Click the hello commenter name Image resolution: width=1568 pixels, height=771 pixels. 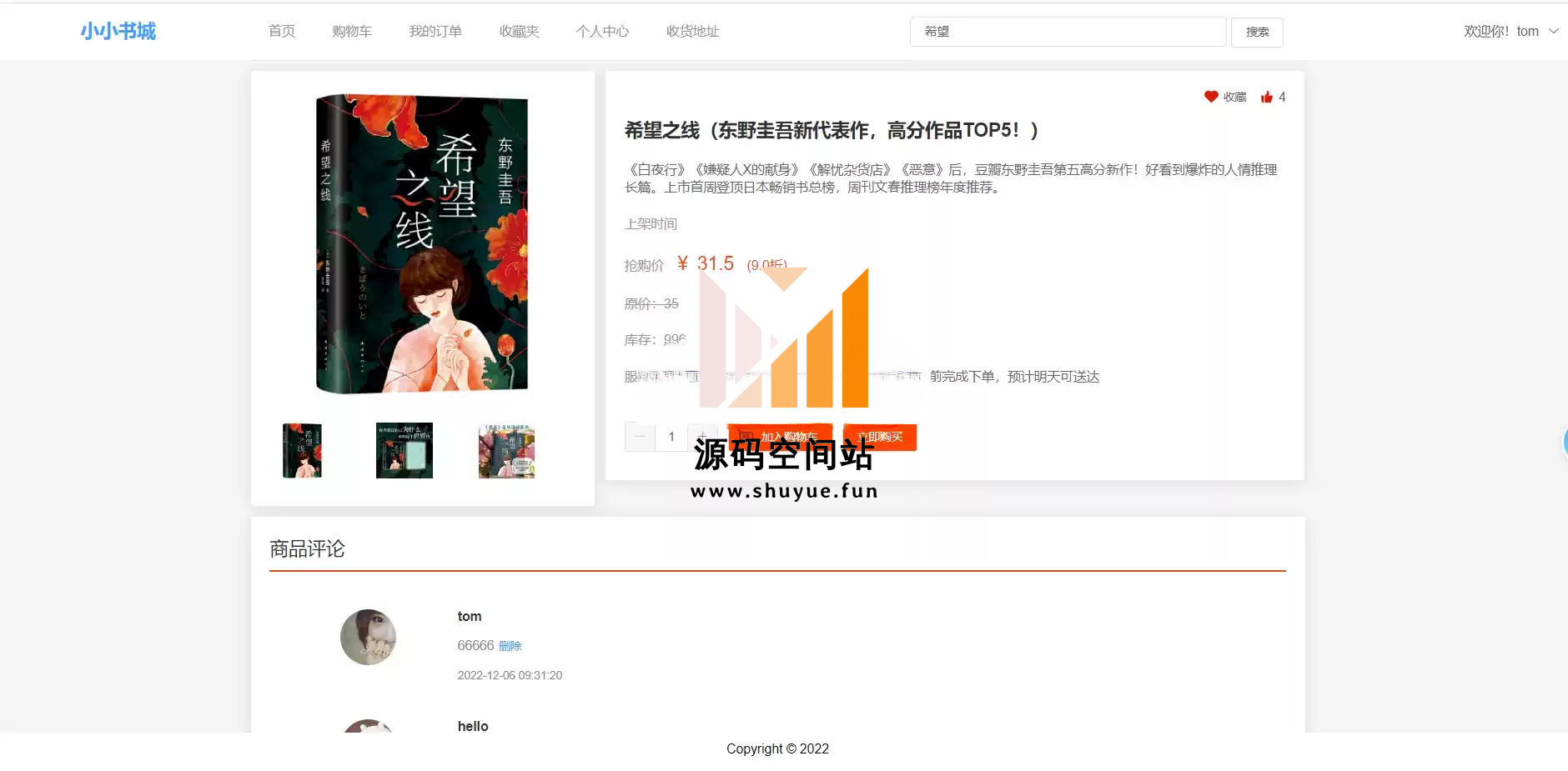(x=473, y=726)
